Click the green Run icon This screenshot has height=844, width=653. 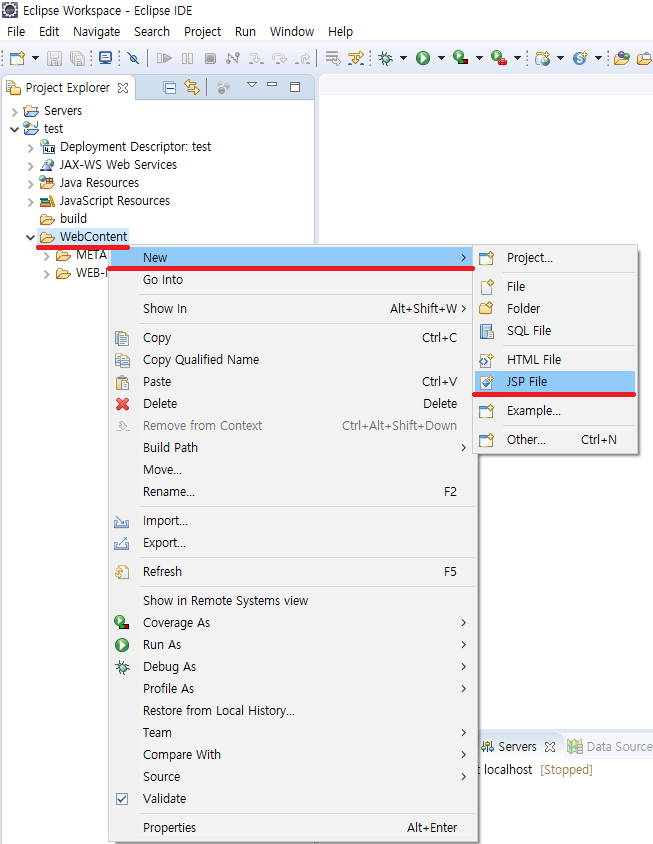pos(423,58)
